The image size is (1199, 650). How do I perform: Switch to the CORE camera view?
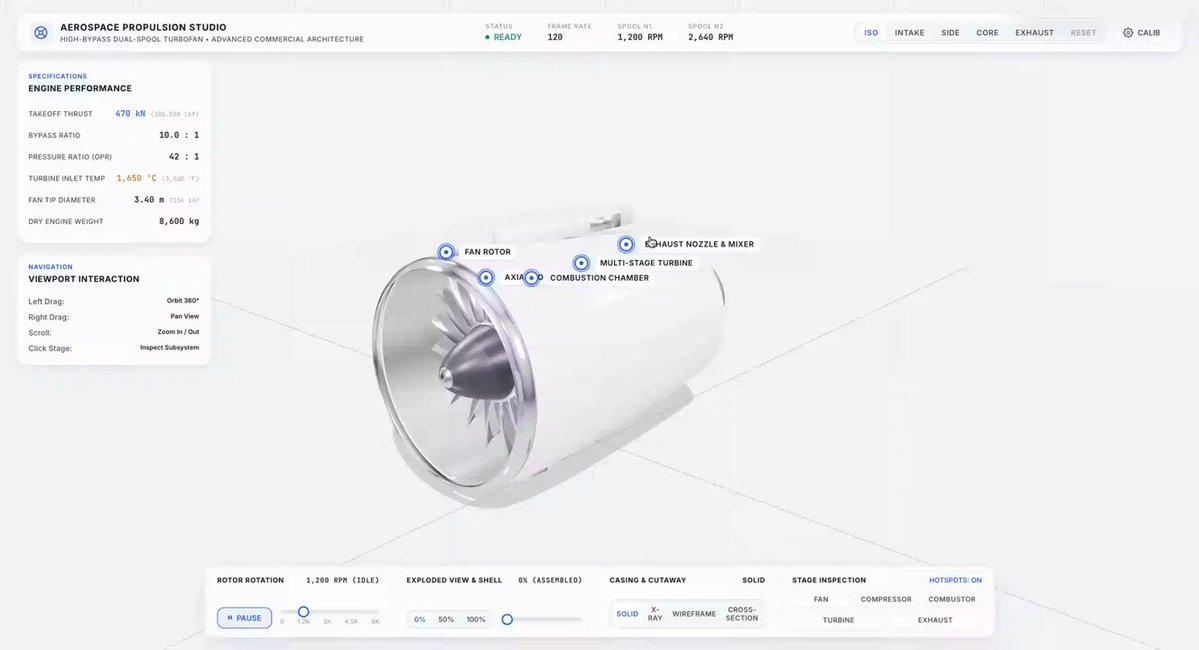pos(987,33)
